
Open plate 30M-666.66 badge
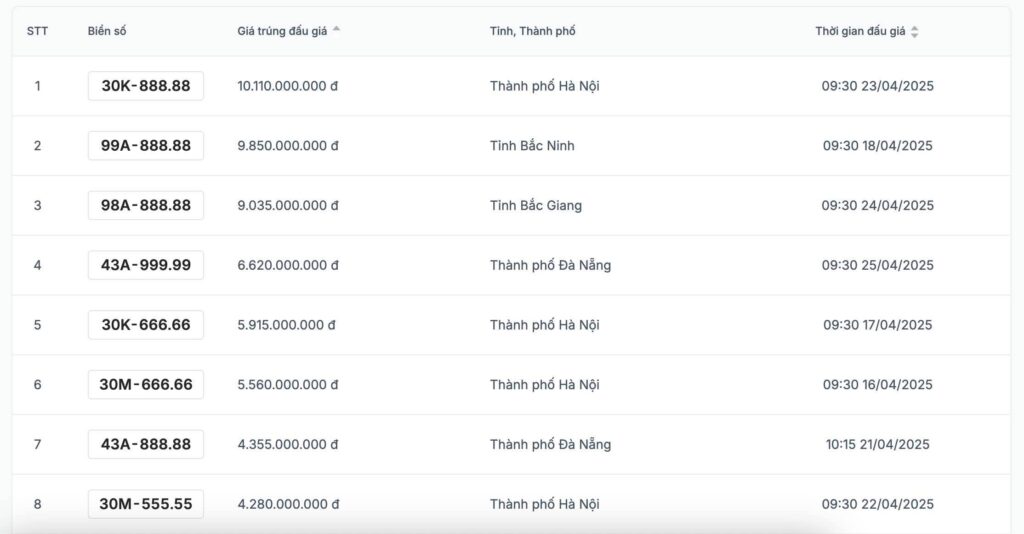point(146,385)
